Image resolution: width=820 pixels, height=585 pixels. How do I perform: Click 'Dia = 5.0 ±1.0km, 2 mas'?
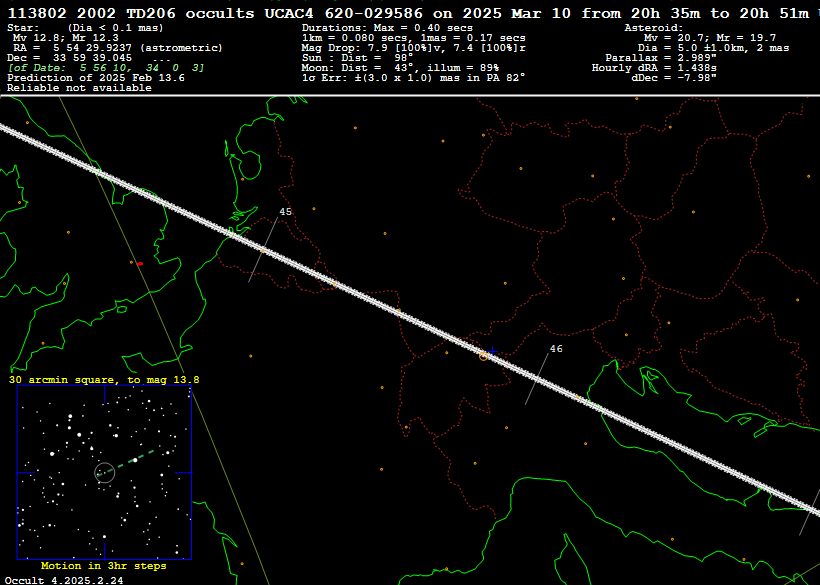tap(713, 48)
